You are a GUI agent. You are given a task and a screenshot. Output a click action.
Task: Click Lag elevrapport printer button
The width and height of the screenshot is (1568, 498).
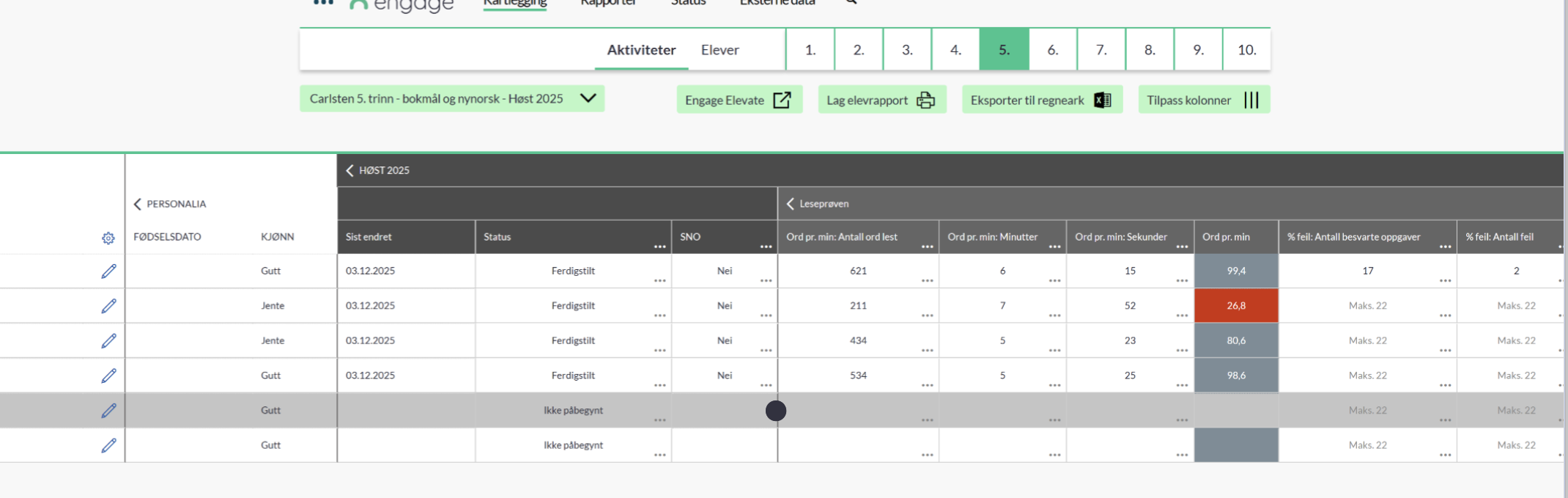tap(881, 100)
